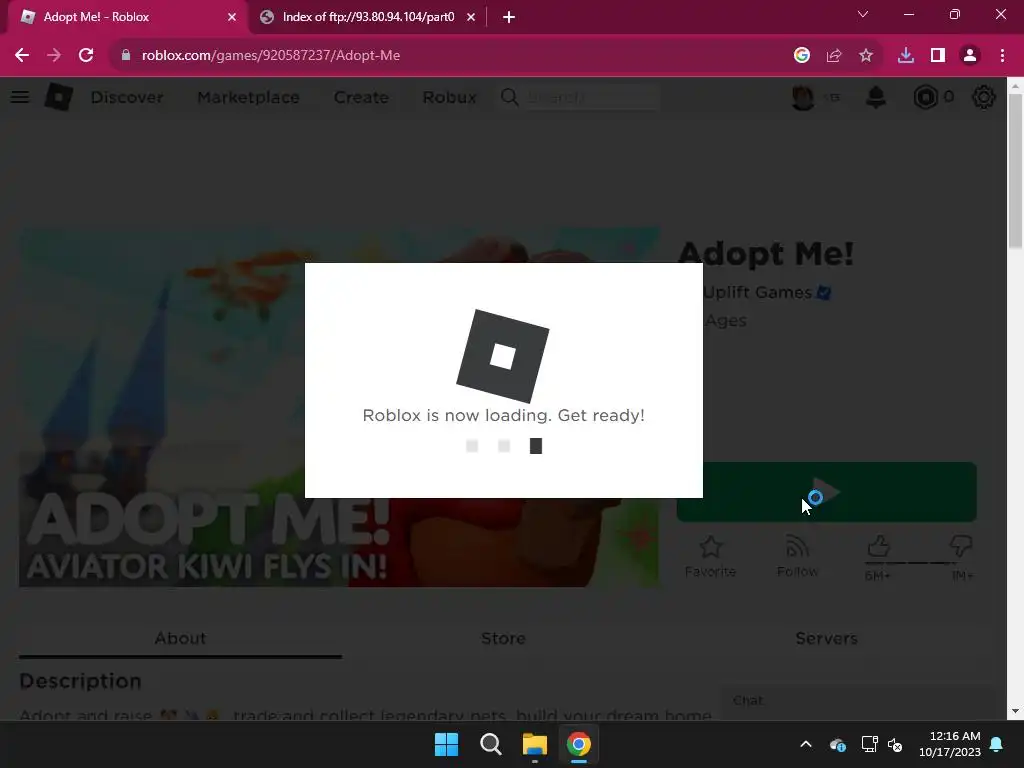Viewport: 1024px width, 768px height.
Task: Click the Roblox search input field
Action: [591, 97]
